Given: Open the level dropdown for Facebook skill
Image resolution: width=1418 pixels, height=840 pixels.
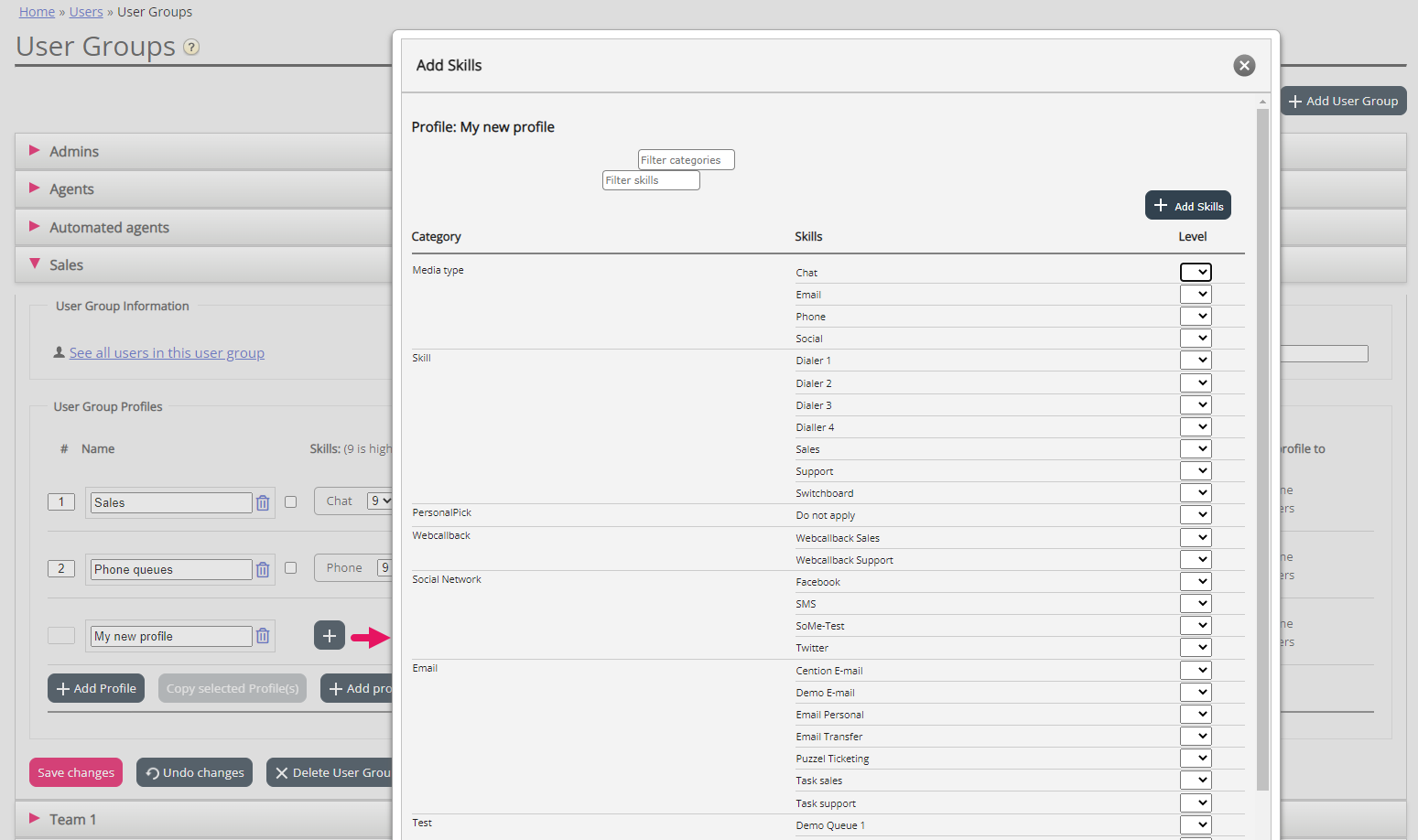Looking at the screenshot, I should coord(1195,582).
